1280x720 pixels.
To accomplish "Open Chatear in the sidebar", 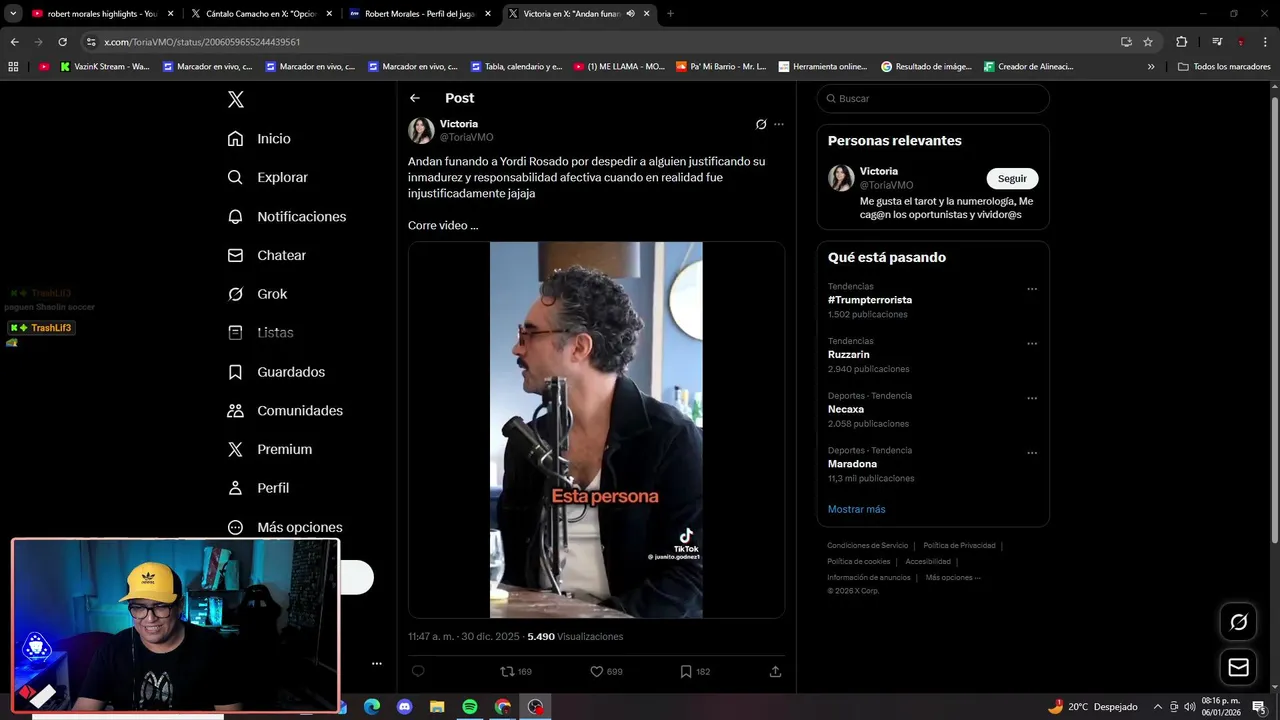I will [x=266, y=255].
